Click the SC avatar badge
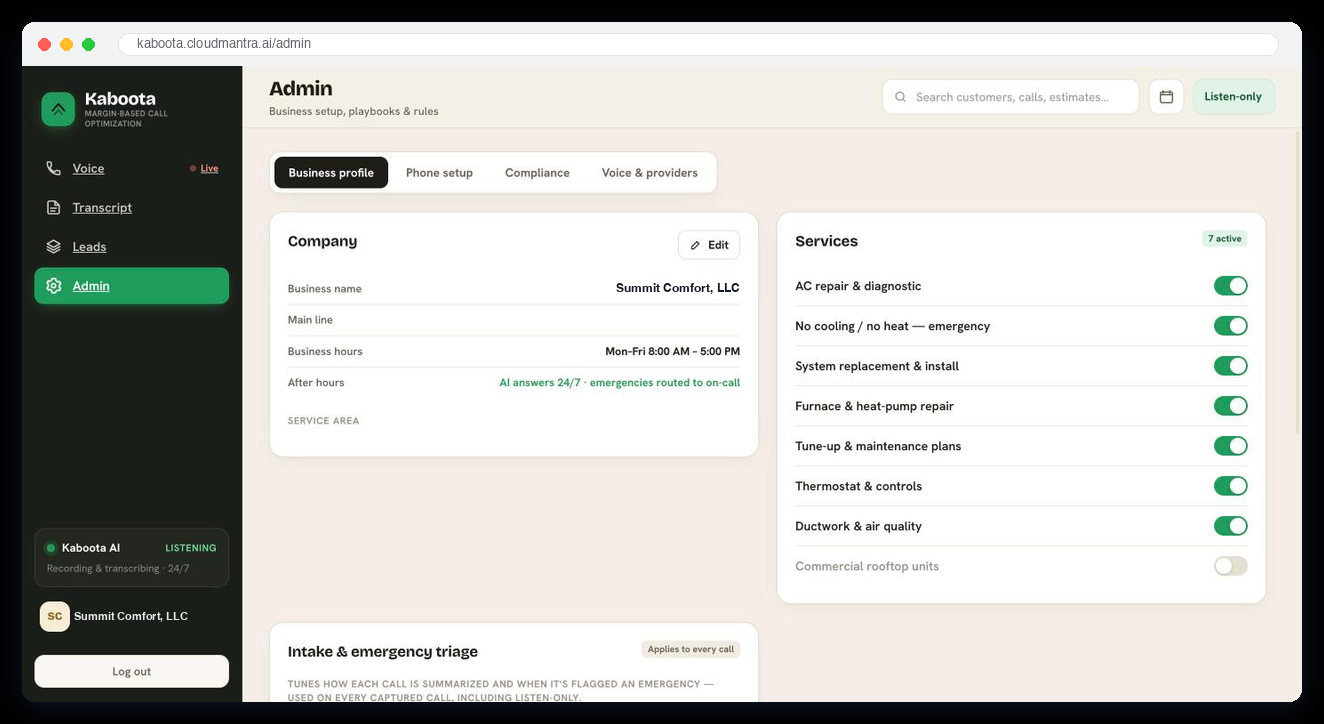1324x724 pixels. (x=55, y=616)
